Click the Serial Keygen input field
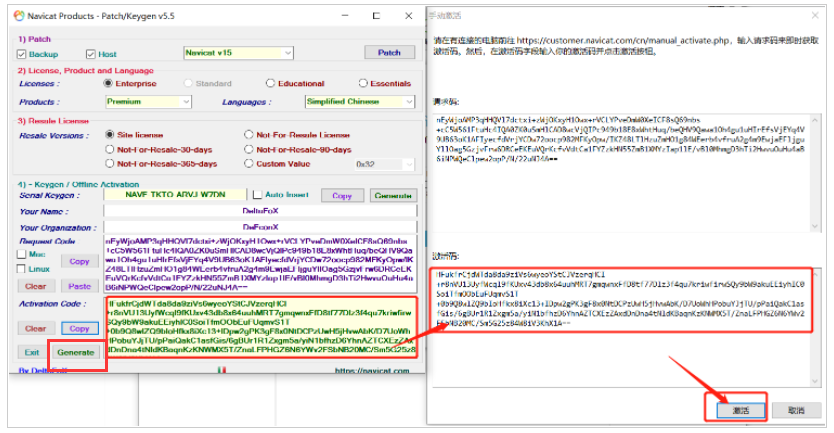The height and width of the screenshot is (433, 834). pyautogui.click(x=175, y=195)
